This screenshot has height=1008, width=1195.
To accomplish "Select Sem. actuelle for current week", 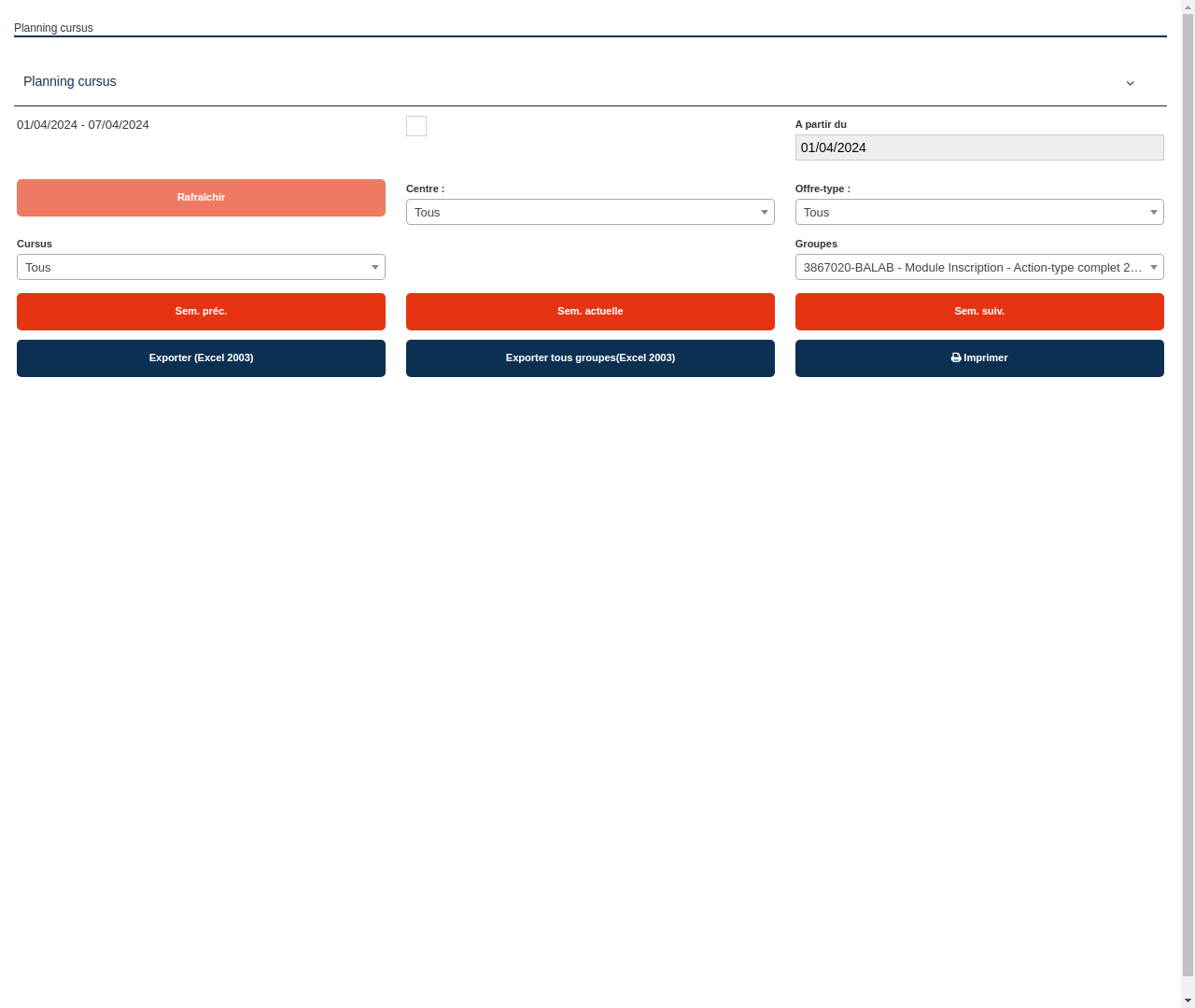I will [590, 311].
